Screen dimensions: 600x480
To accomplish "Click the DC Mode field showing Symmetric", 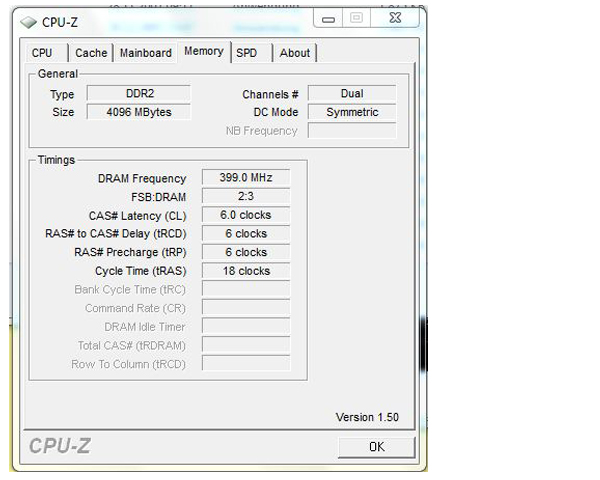I will [x=352, y=112].
